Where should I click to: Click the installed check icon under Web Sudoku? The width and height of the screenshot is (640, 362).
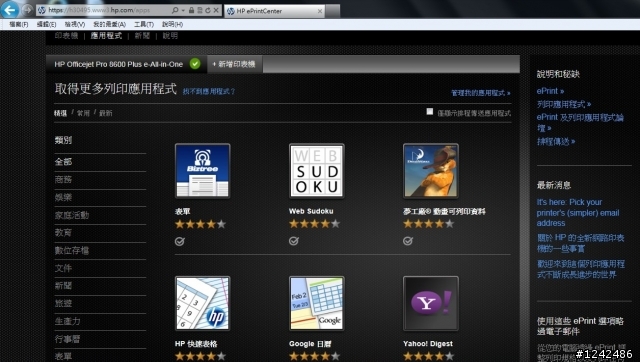pyautogui.click(x=293, y=241)
